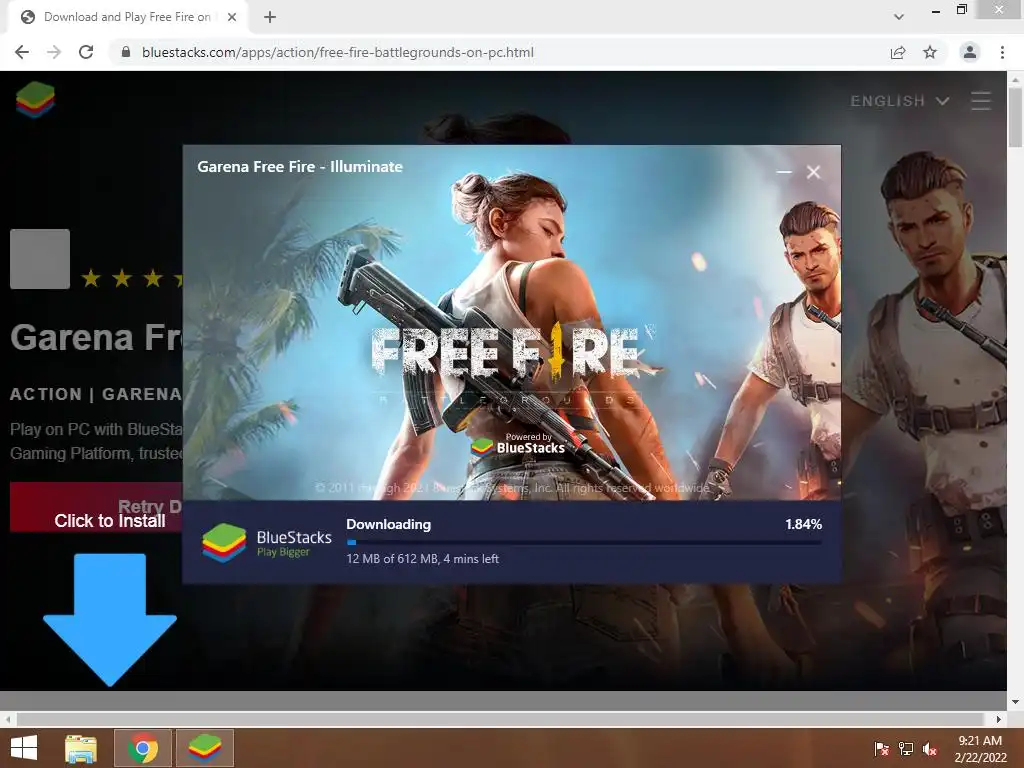Screen dimensions: 1024x768
Task: Click the BlueStacks Play Bigger logo in installer
Action: [266, 543]
